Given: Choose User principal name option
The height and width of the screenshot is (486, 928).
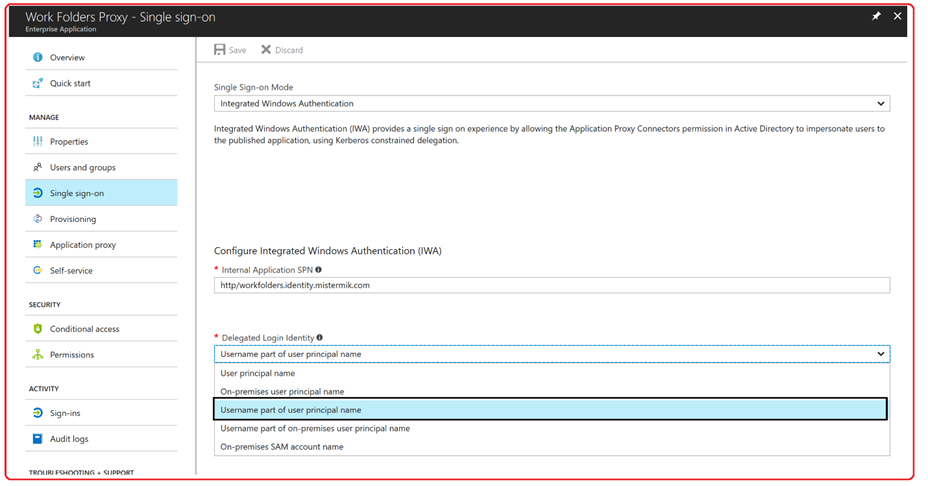Looking at the screenshot, I should click(x=552, y=374).
